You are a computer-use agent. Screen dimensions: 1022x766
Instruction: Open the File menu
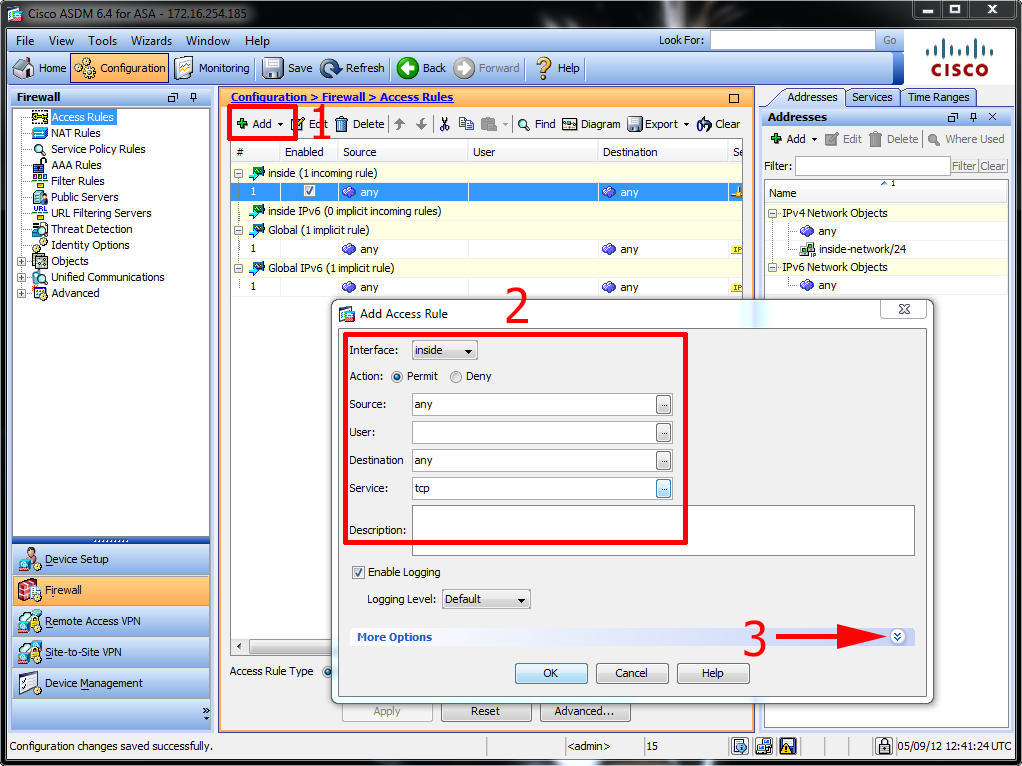tap(25, 40)
